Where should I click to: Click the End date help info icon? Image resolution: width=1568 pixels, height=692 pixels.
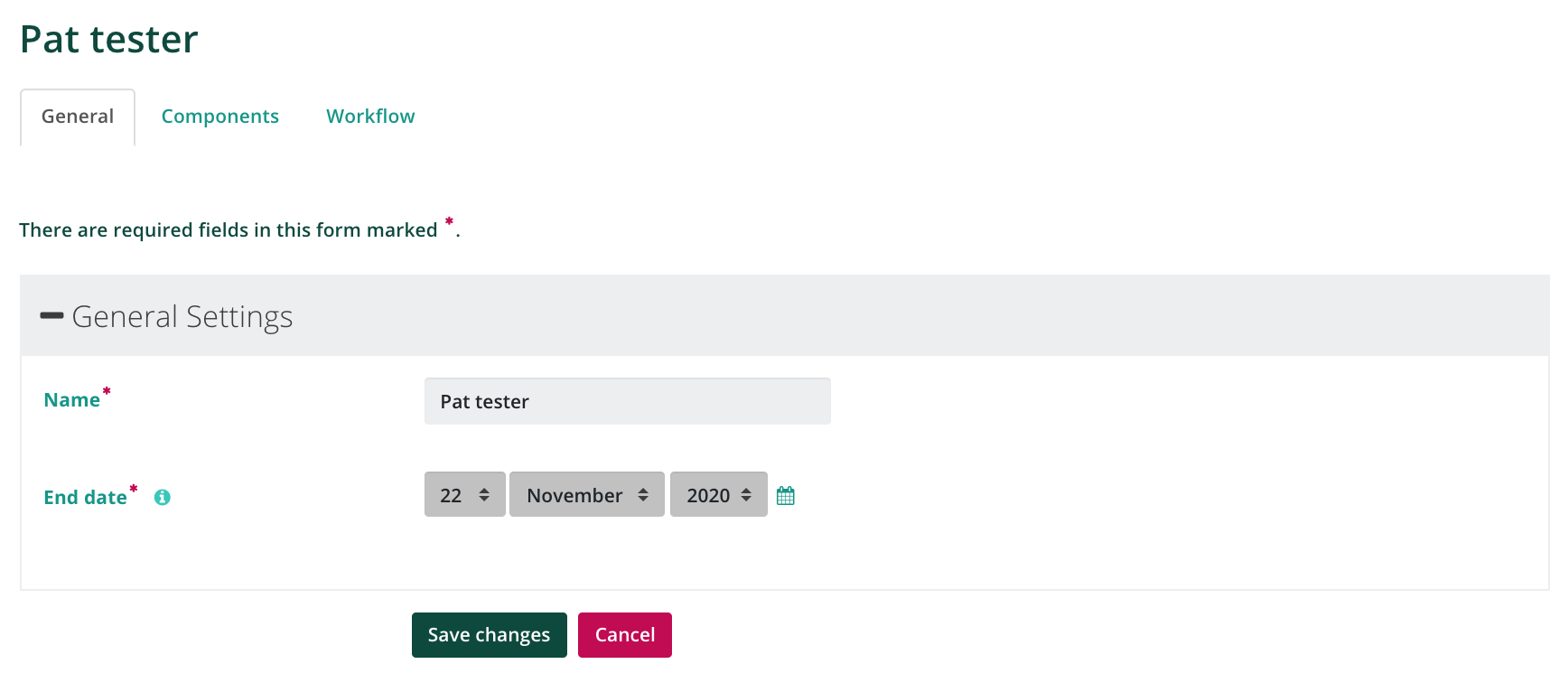click(163, 498)
